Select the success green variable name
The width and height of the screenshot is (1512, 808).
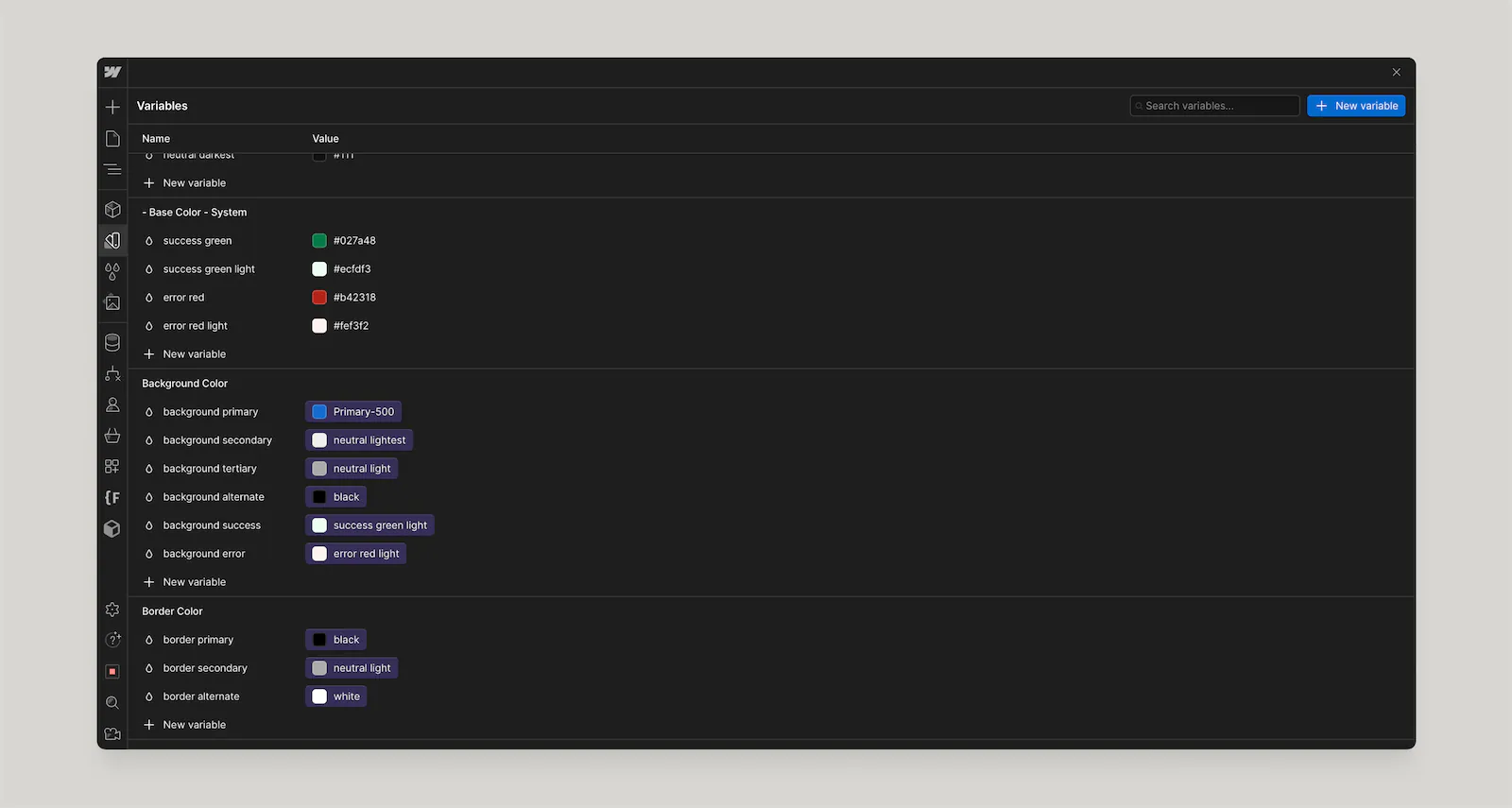click(198, 241)
